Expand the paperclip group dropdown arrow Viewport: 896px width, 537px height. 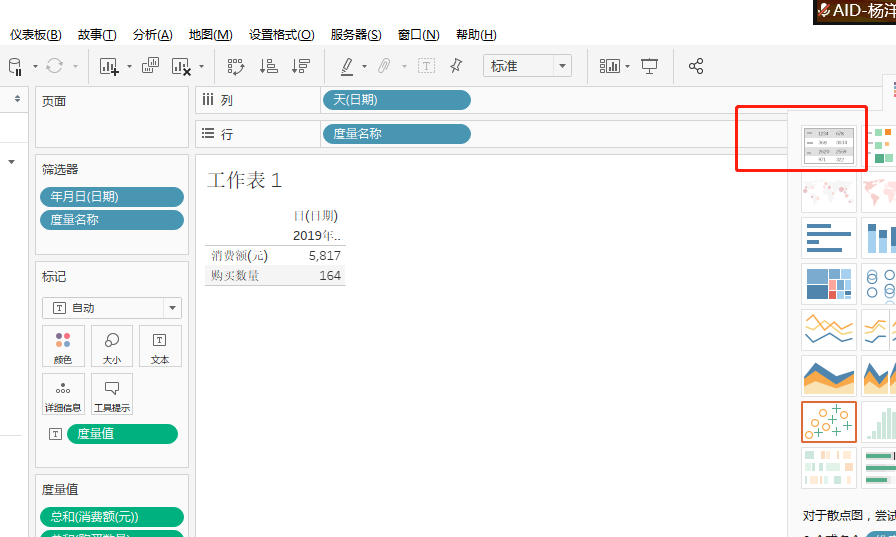pyautogui.click(x=405, y=67)
